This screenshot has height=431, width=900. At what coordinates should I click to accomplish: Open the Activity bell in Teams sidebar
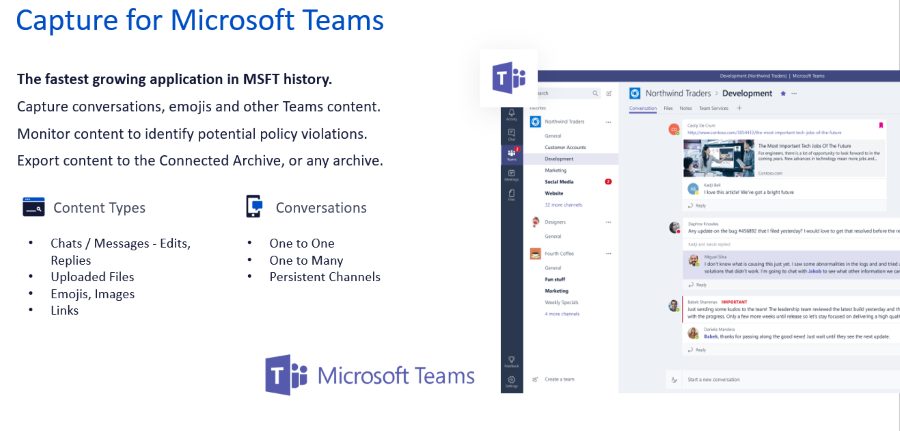click(511, 112)
